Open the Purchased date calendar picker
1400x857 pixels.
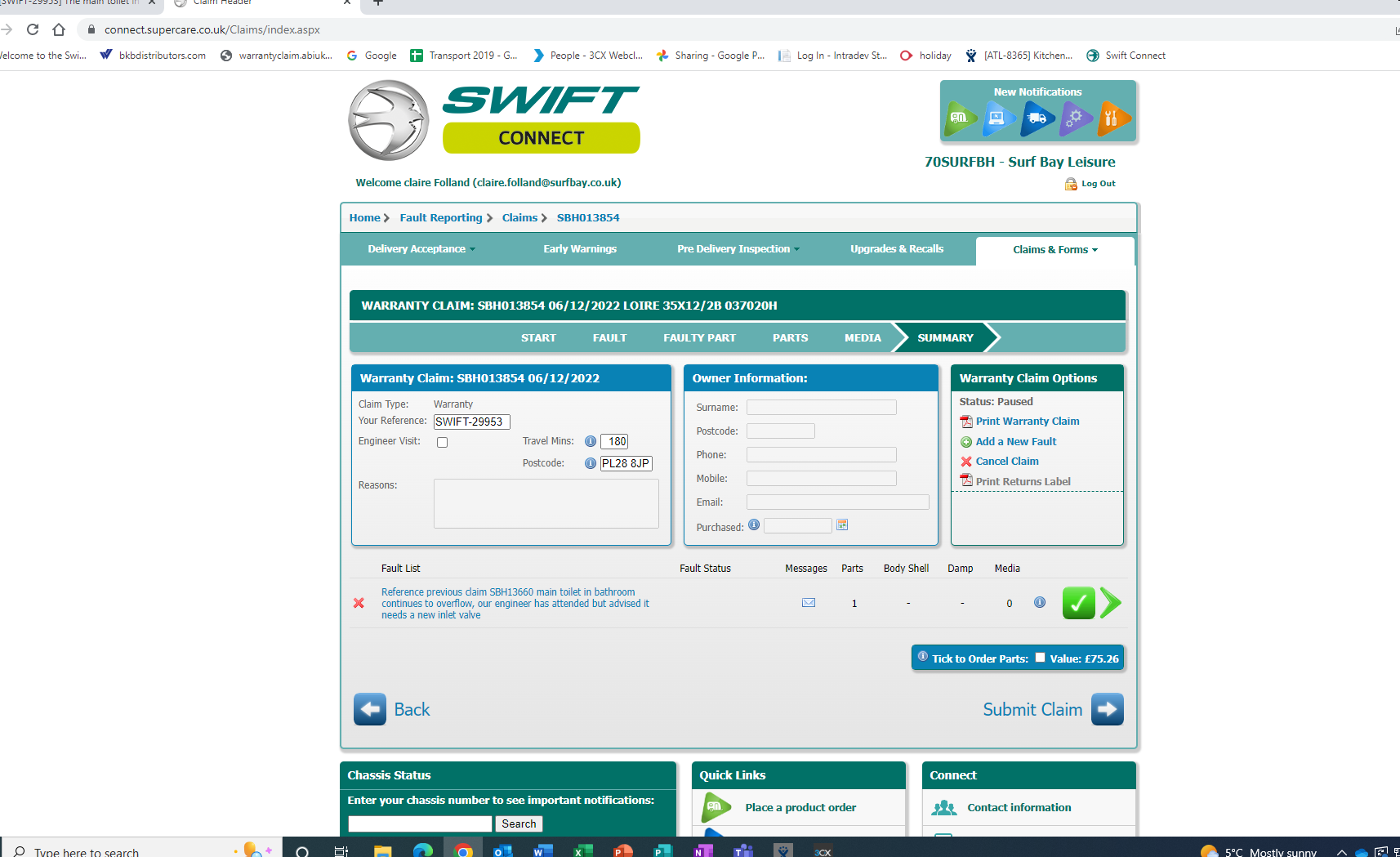(842, 524)
